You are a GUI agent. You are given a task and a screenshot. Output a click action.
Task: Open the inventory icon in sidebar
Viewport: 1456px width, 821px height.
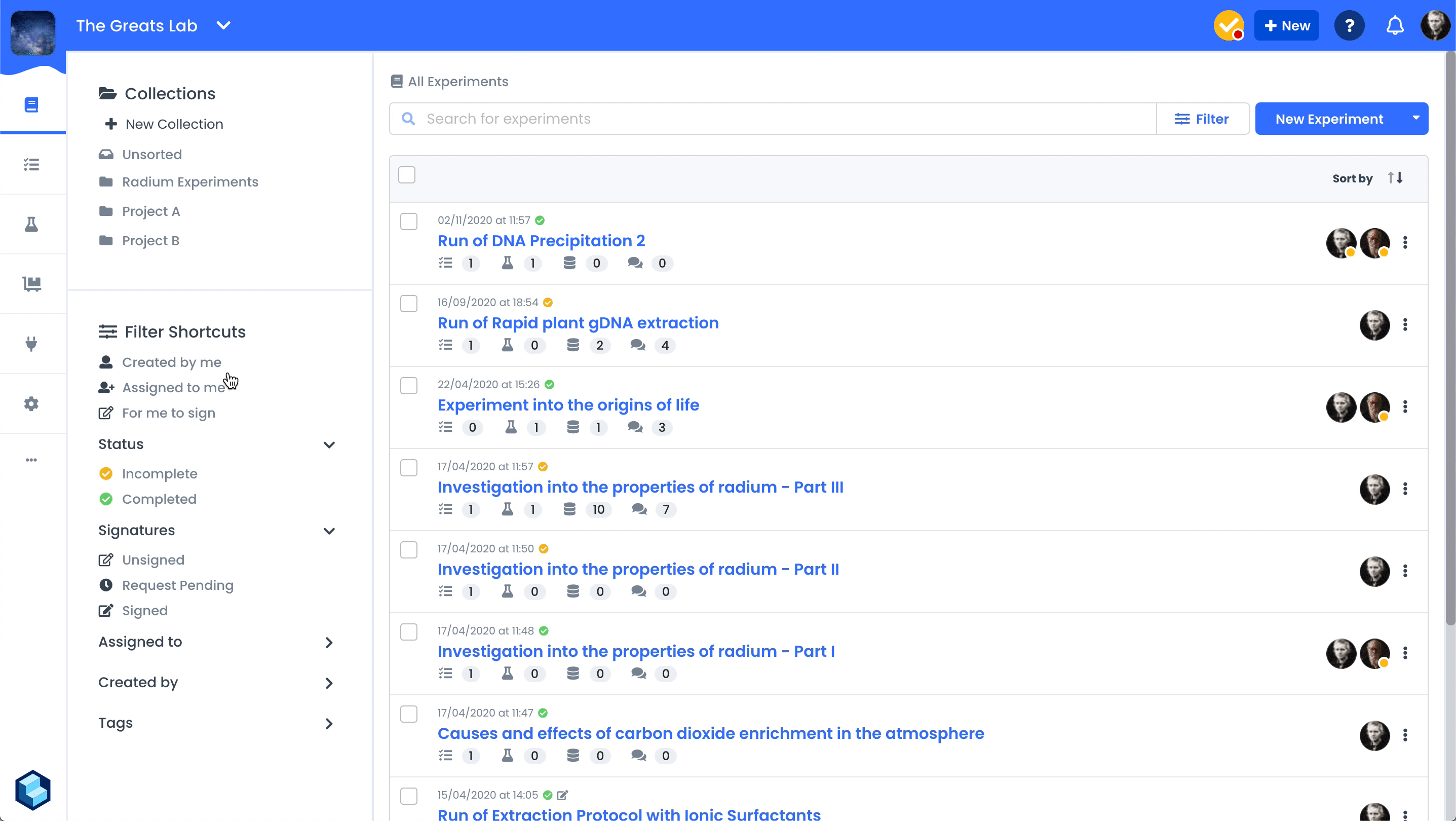31,284
